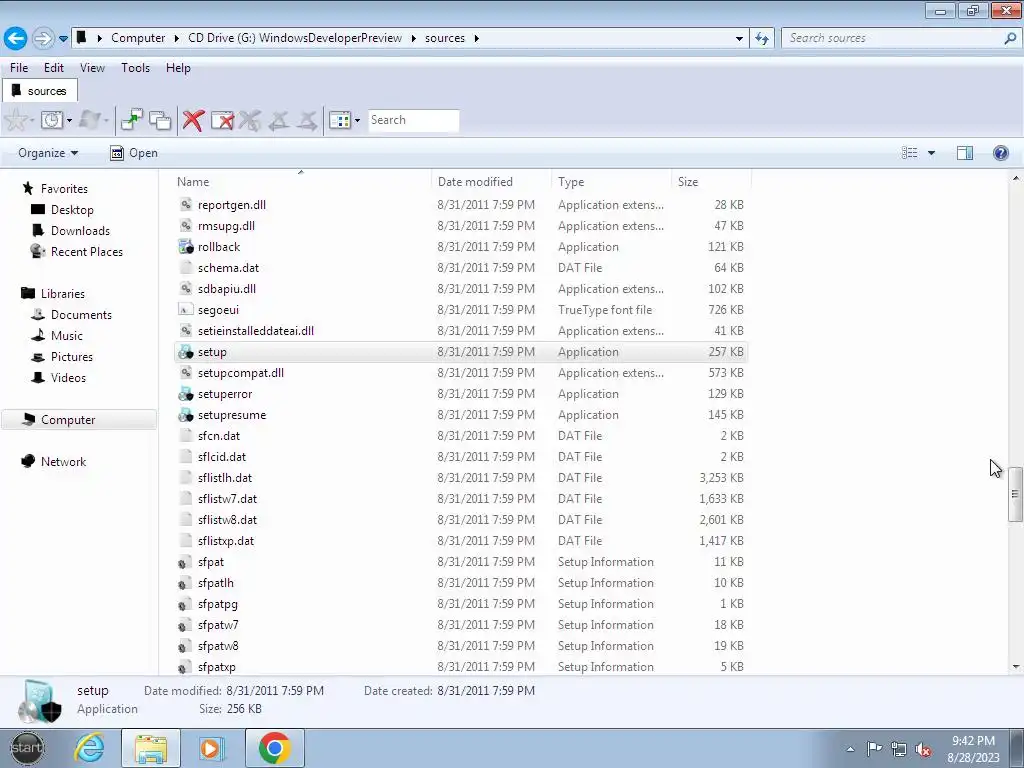Select the setupcompat.dll file row
The image size is (1024, 768).
pyautogui.click(x=461, y=373)
